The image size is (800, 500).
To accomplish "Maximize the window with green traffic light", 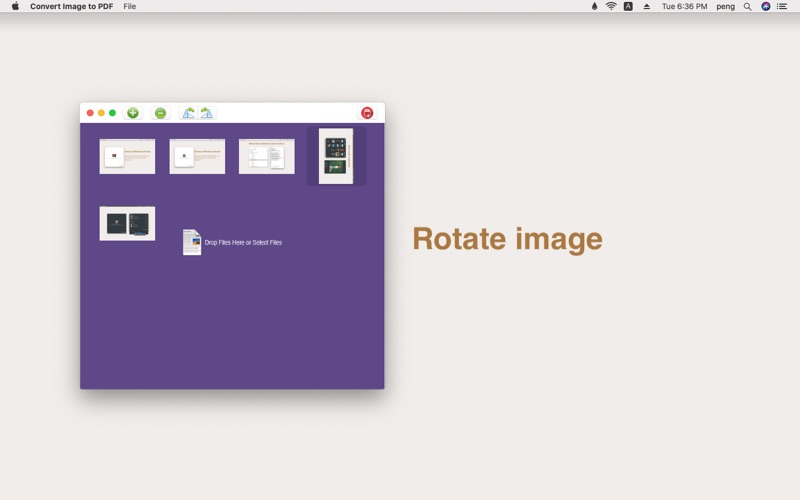I will 112,113.
